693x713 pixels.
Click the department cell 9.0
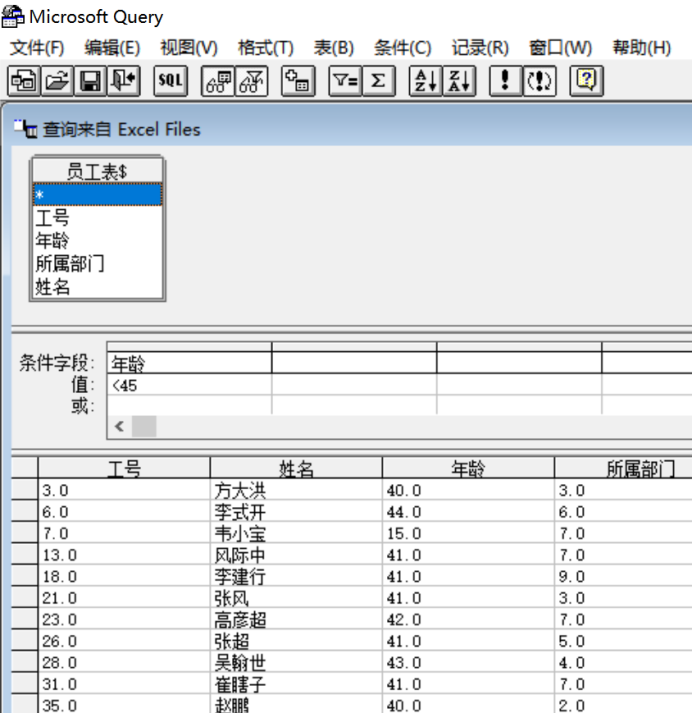coord(623,576)
